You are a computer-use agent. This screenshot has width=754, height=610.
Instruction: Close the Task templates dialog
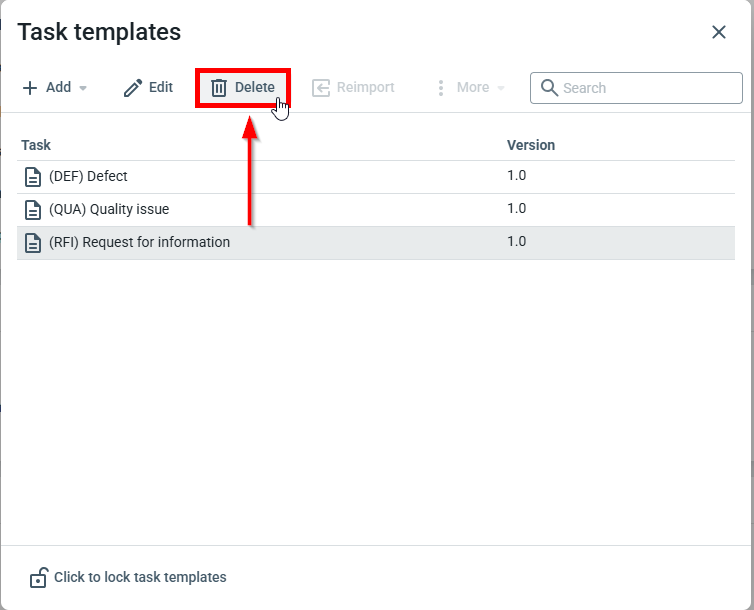click(718, 32)
